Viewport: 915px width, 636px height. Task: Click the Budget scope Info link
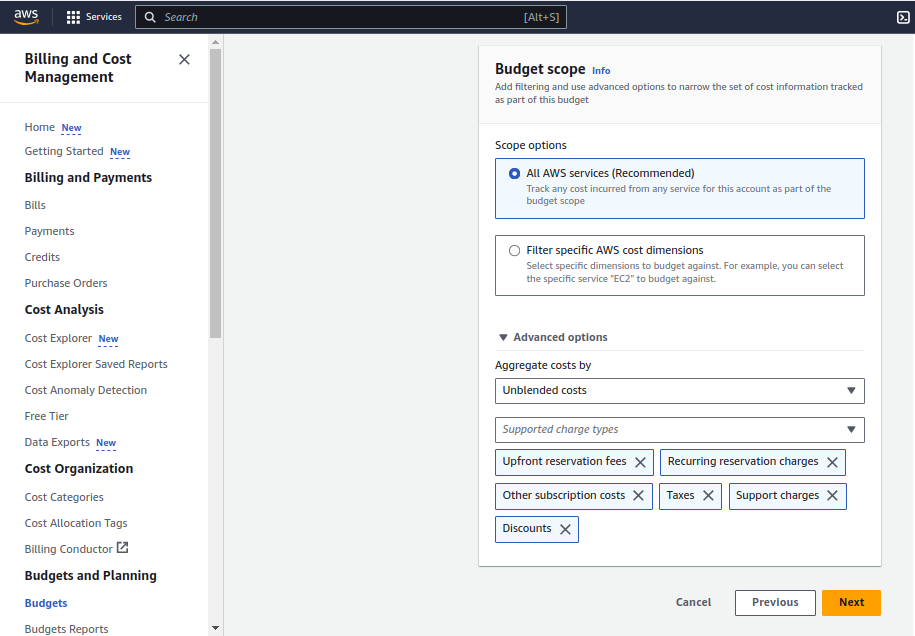pos(601,71)
